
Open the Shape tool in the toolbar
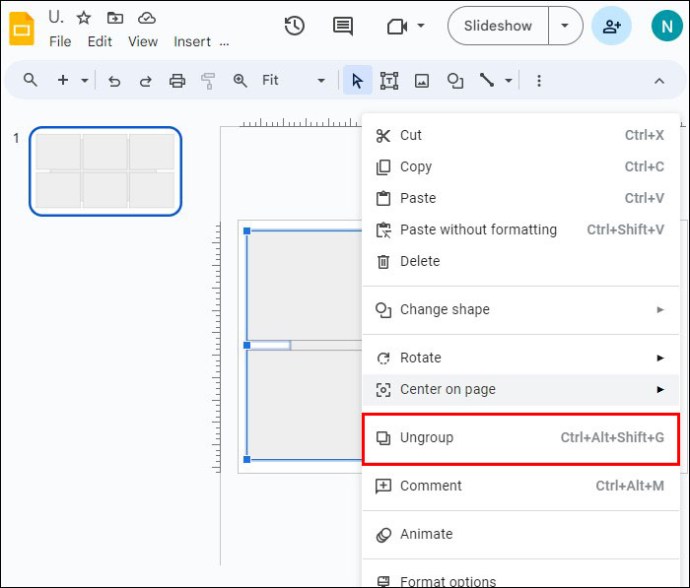click(455, 81)
